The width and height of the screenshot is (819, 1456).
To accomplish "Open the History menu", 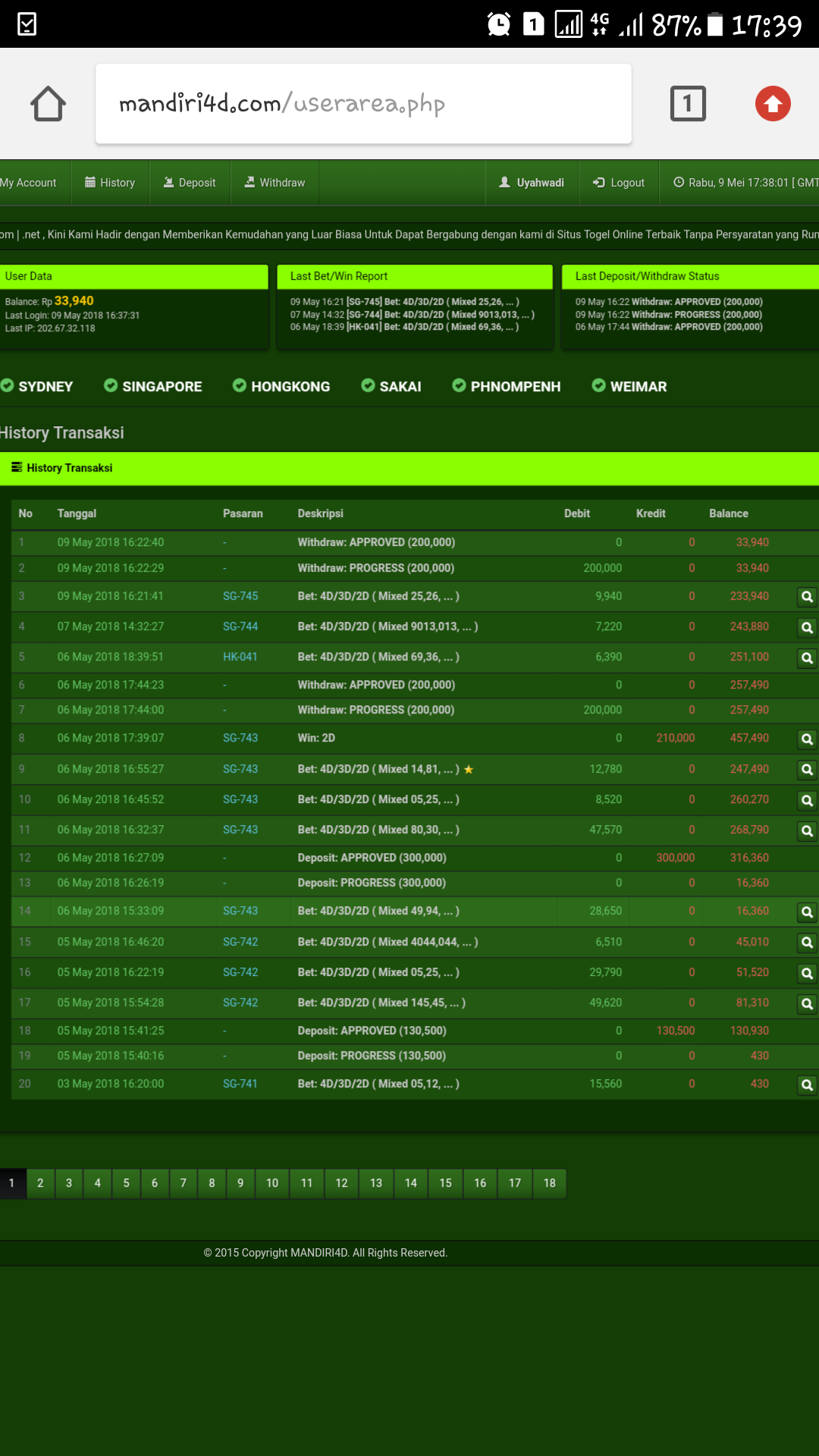I will point(110,183).
